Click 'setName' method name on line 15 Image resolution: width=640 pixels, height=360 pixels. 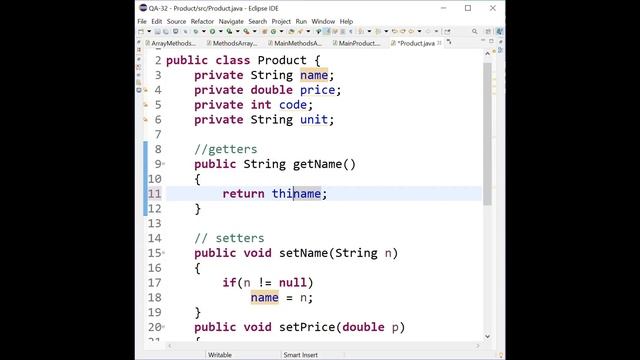coord(303,253)
